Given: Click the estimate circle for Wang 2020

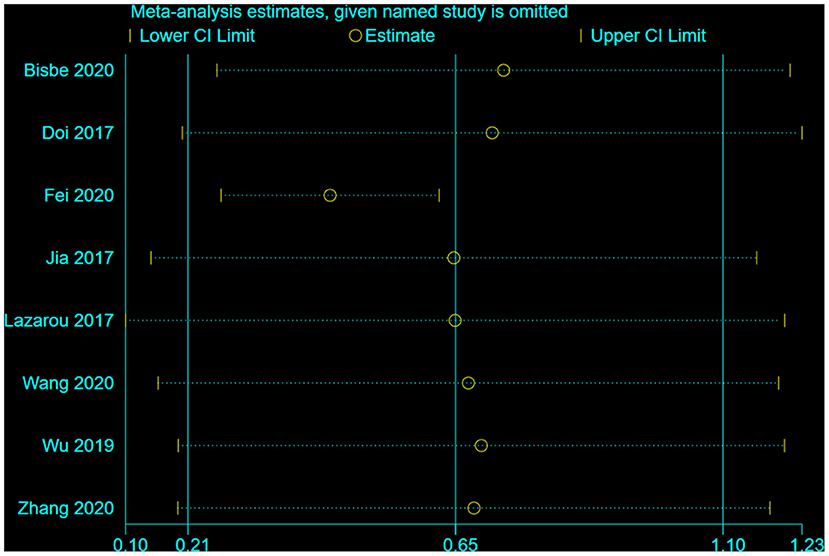Looking at the screenshot, I should point(468,383).
